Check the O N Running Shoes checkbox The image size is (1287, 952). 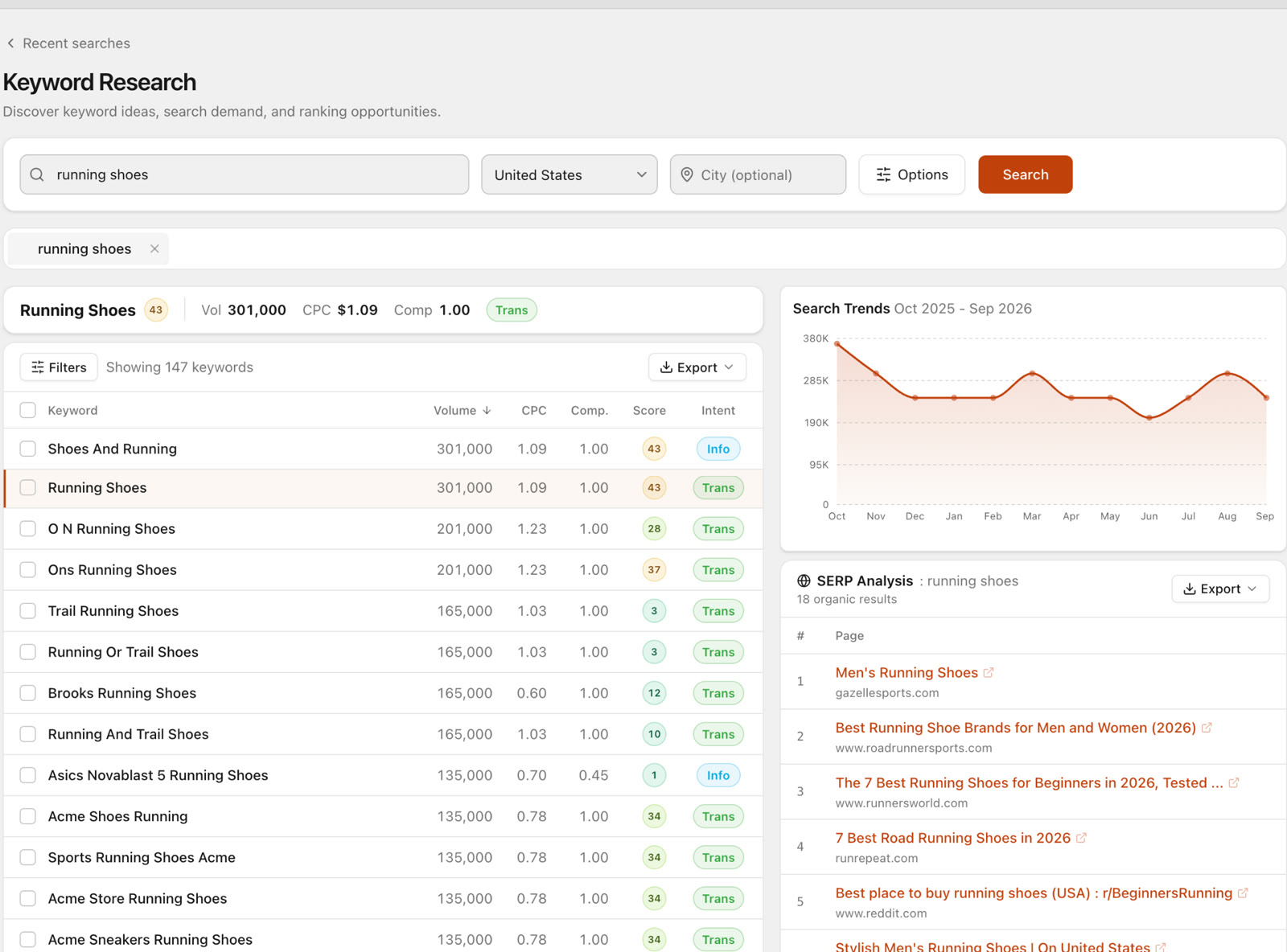tap(28, 528)
